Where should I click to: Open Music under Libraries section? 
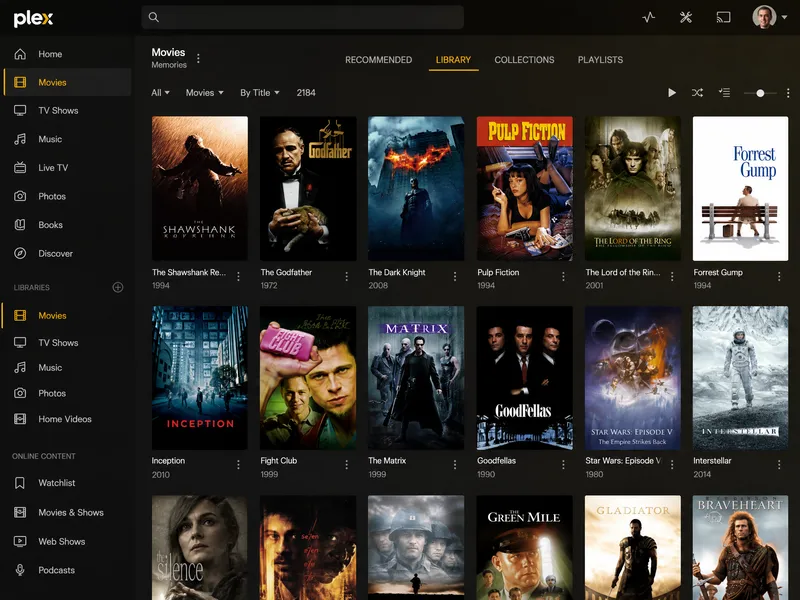pyautogui.click(x=67, y=368)
